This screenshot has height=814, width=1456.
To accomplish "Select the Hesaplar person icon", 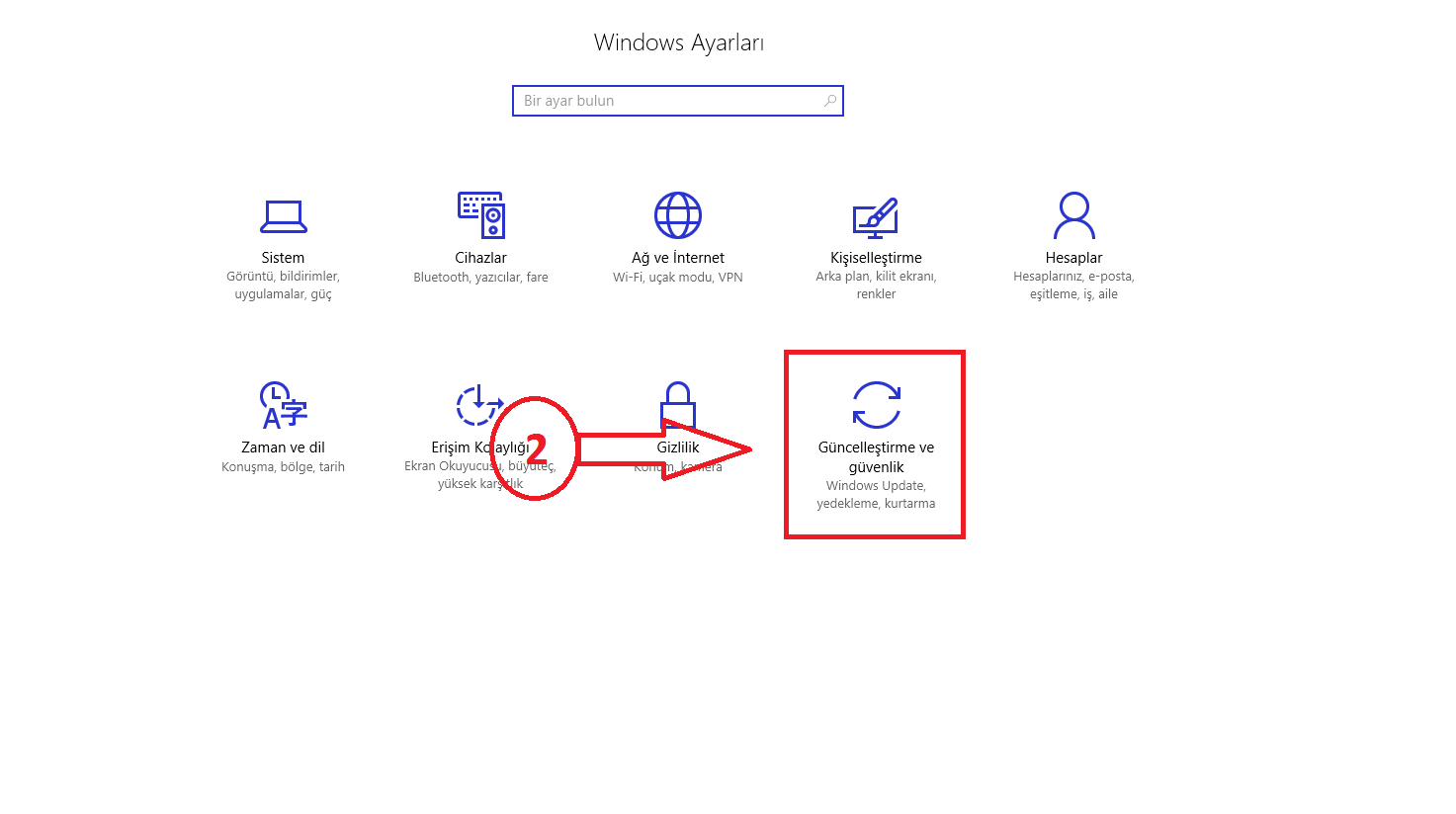I will pos(1073,215).
